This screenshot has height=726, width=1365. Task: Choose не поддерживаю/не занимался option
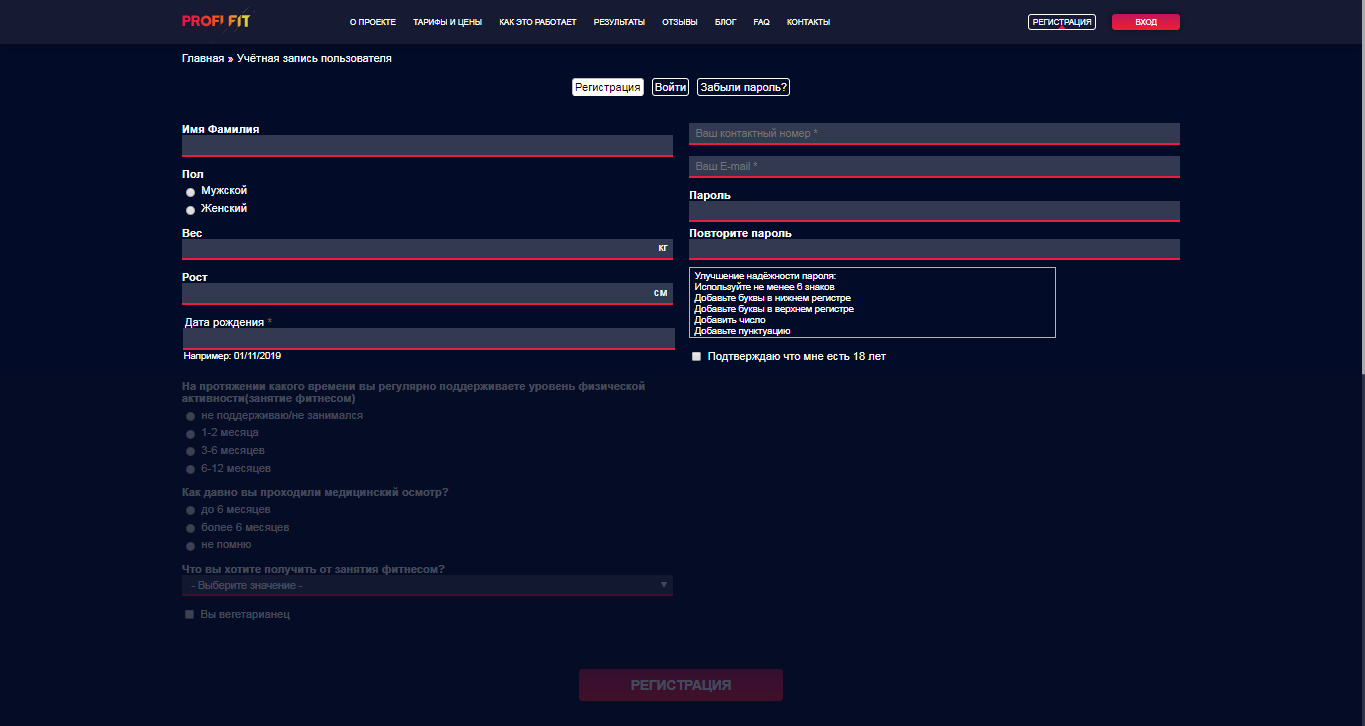click(191, 416)
